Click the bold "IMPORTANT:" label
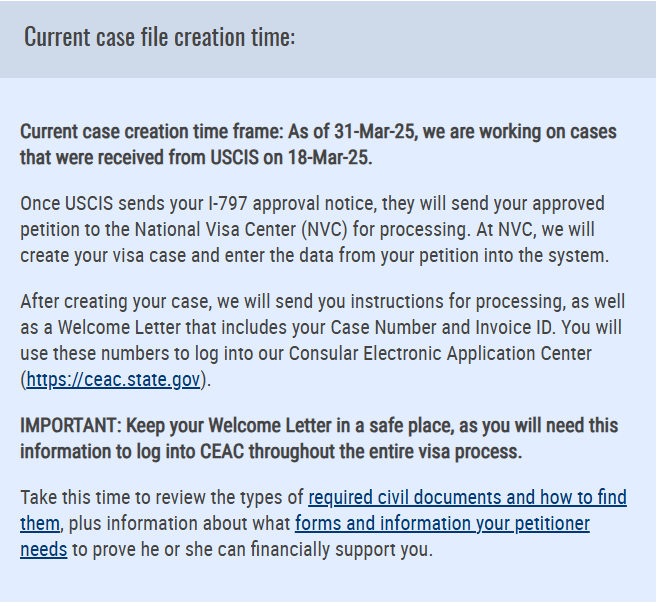Screen dimensions: 661x606 click(x=71, y=425)
